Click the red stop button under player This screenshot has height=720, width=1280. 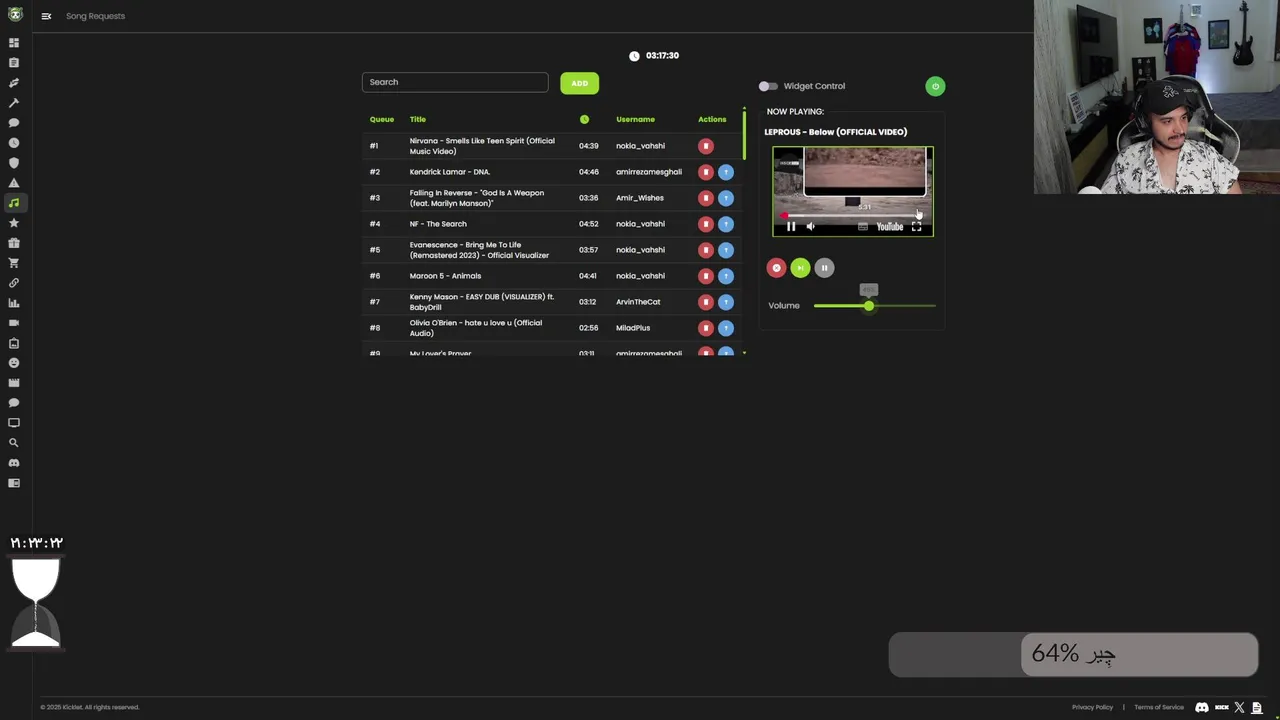point(776,268)
